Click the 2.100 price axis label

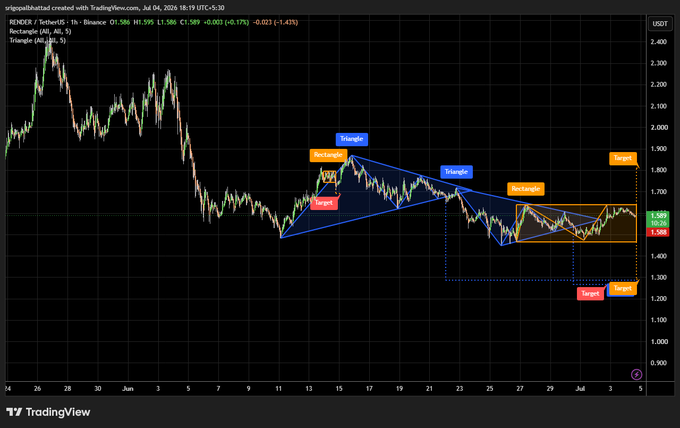[659, 106]
